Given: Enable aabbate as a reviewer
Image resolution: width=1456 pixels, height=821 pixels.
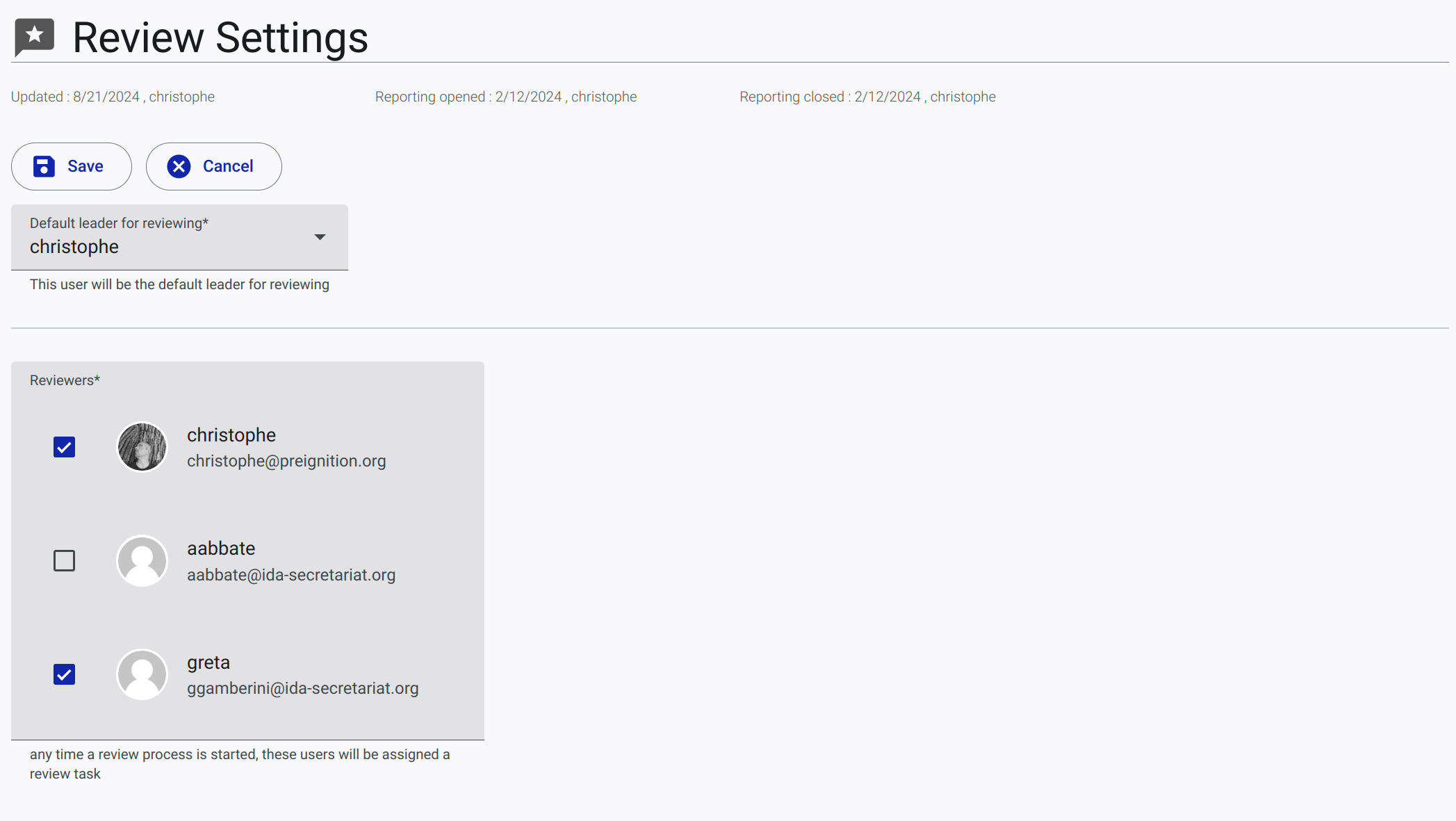Looking at the screenshot, I should (64, 560).
